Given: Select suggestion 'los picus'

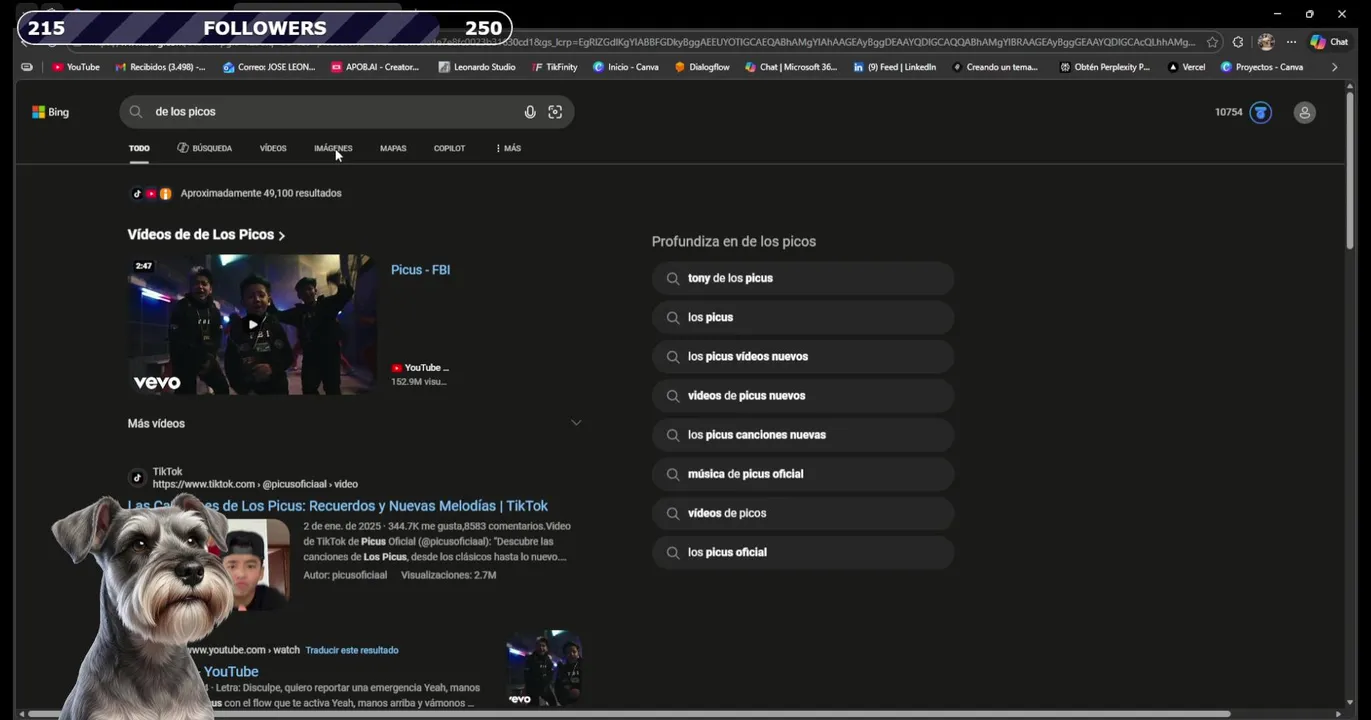Looking at the screenshot, I should [x=803, y=317].
